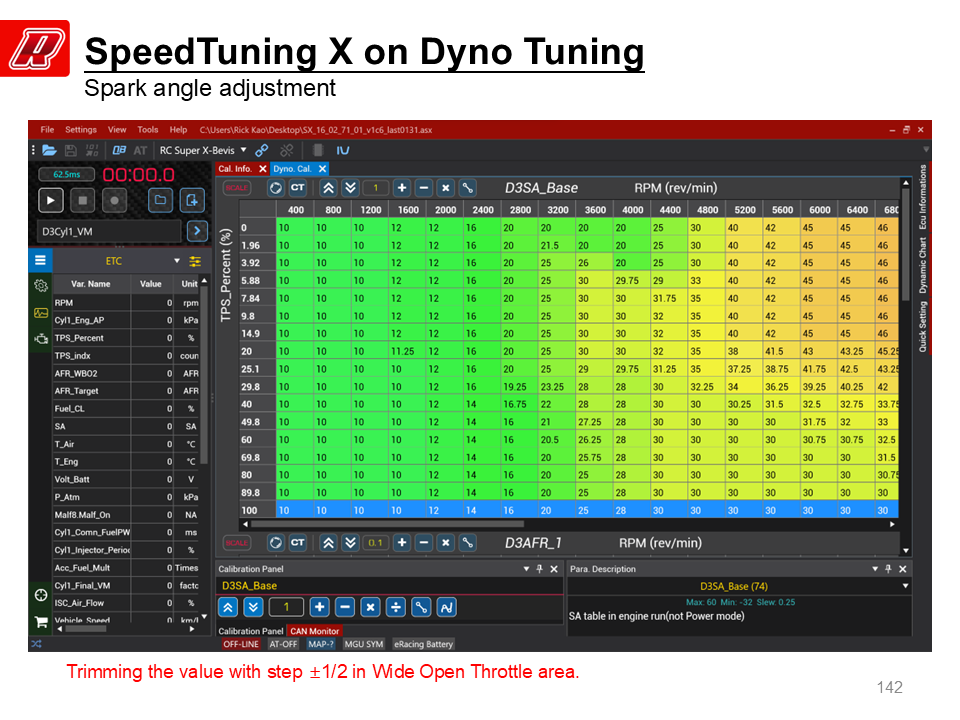Click the stop square button
Image resolution: width=960 pixels, height=720 pixels.
tap(83, 200)
